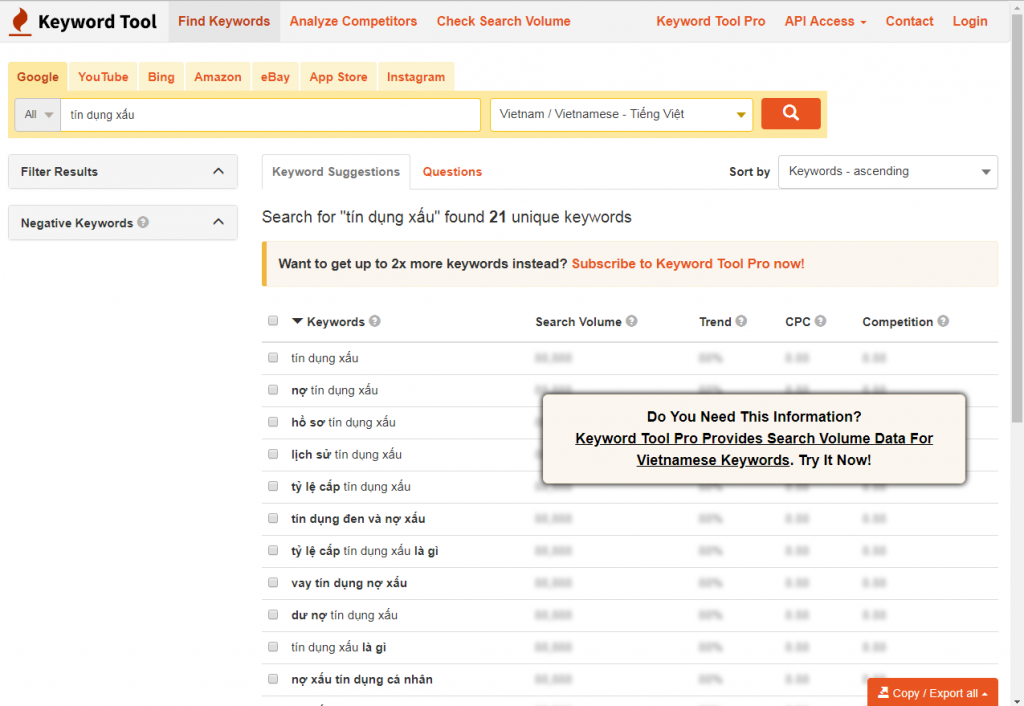Check the box for "tỷ lệ cấp tín dụng xấu"
1024x706 pixels.
(x=273, y=485)
